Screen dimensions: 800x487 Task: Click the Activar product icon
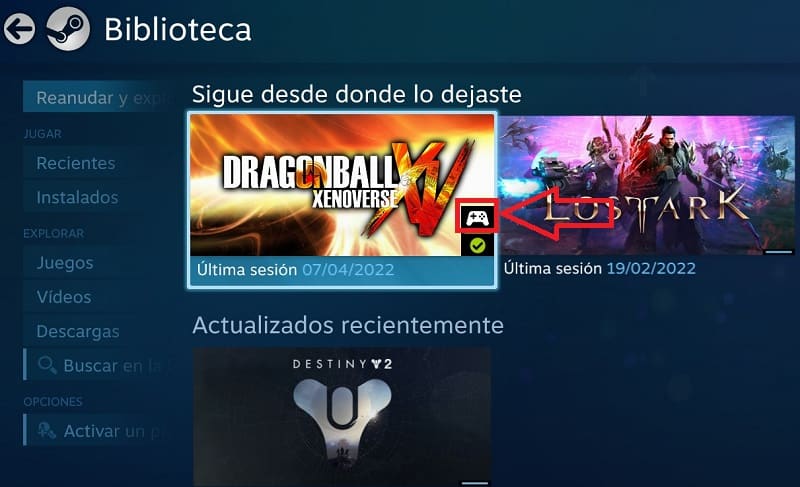click(46, 431)
